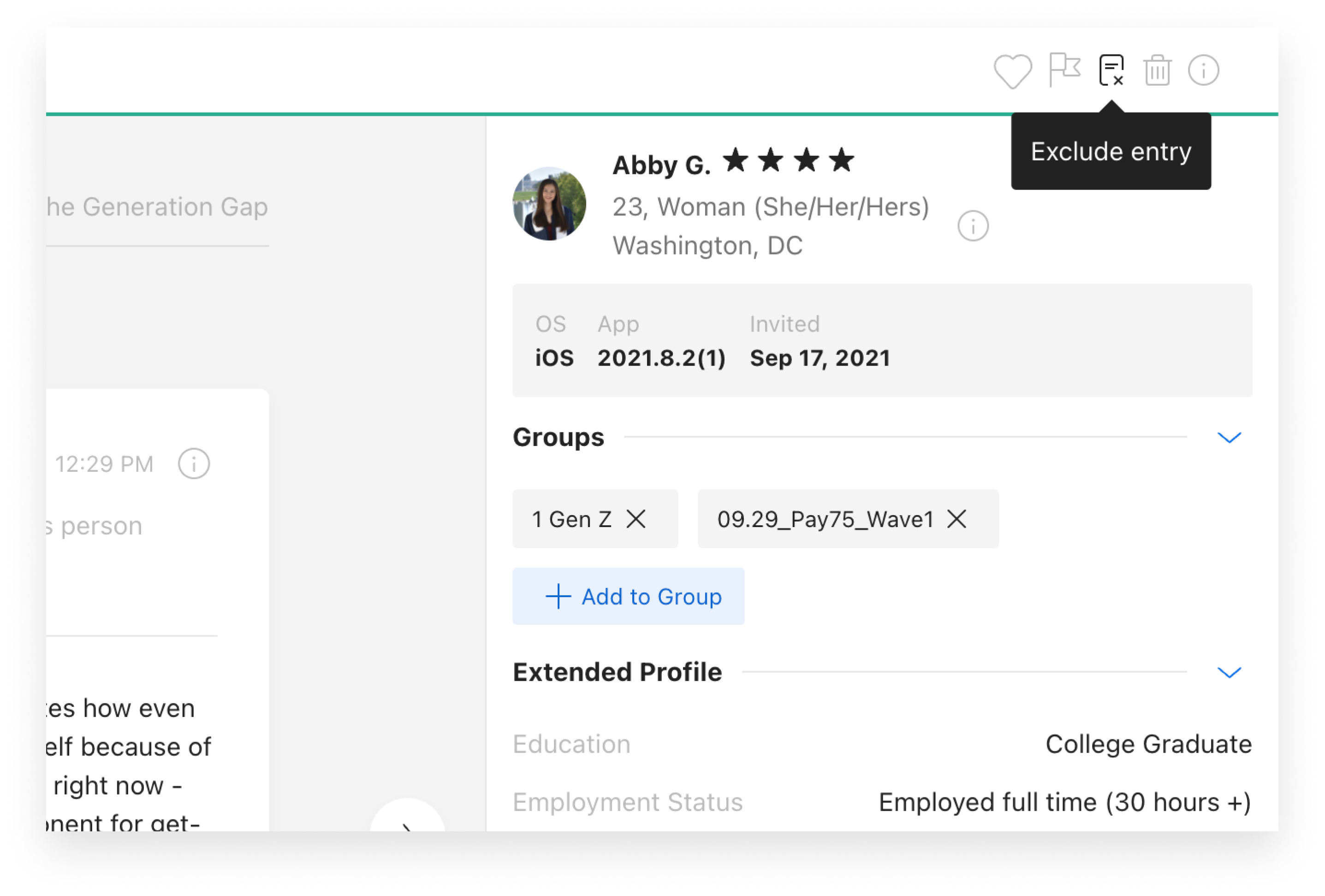Click the four-star rating beside Abby G.

tap(789, 160)
